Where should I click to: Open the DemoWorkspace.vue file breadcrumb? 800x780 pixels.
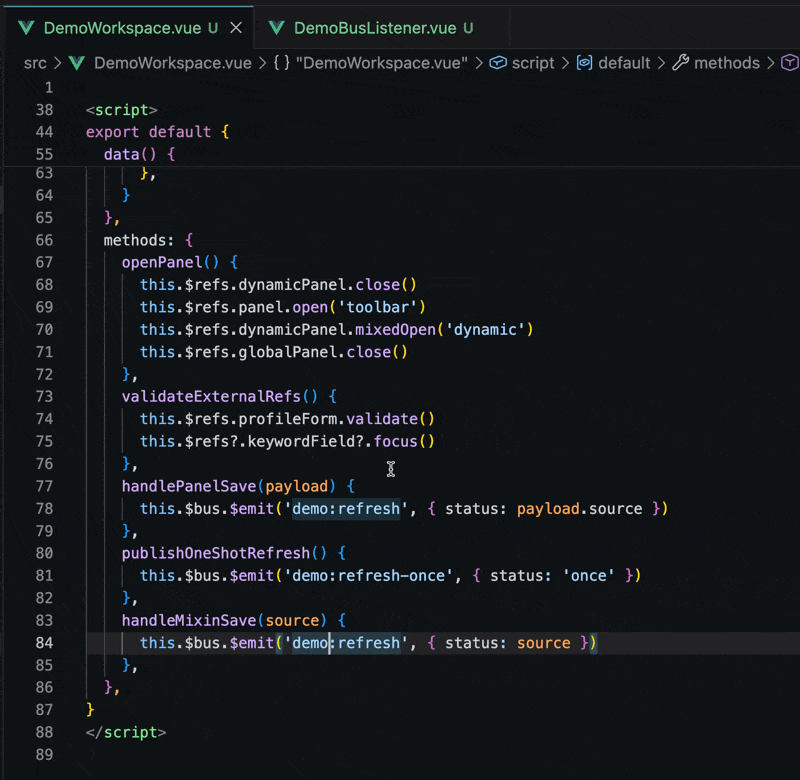point(172,63)
